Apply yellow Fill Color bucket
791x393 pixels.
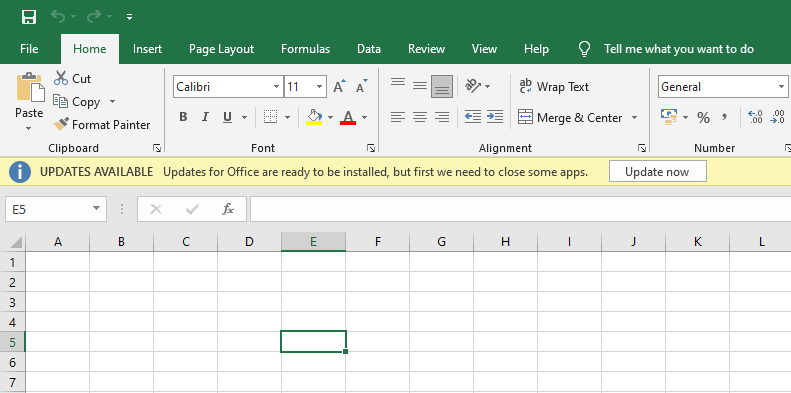tap(314, 118)
